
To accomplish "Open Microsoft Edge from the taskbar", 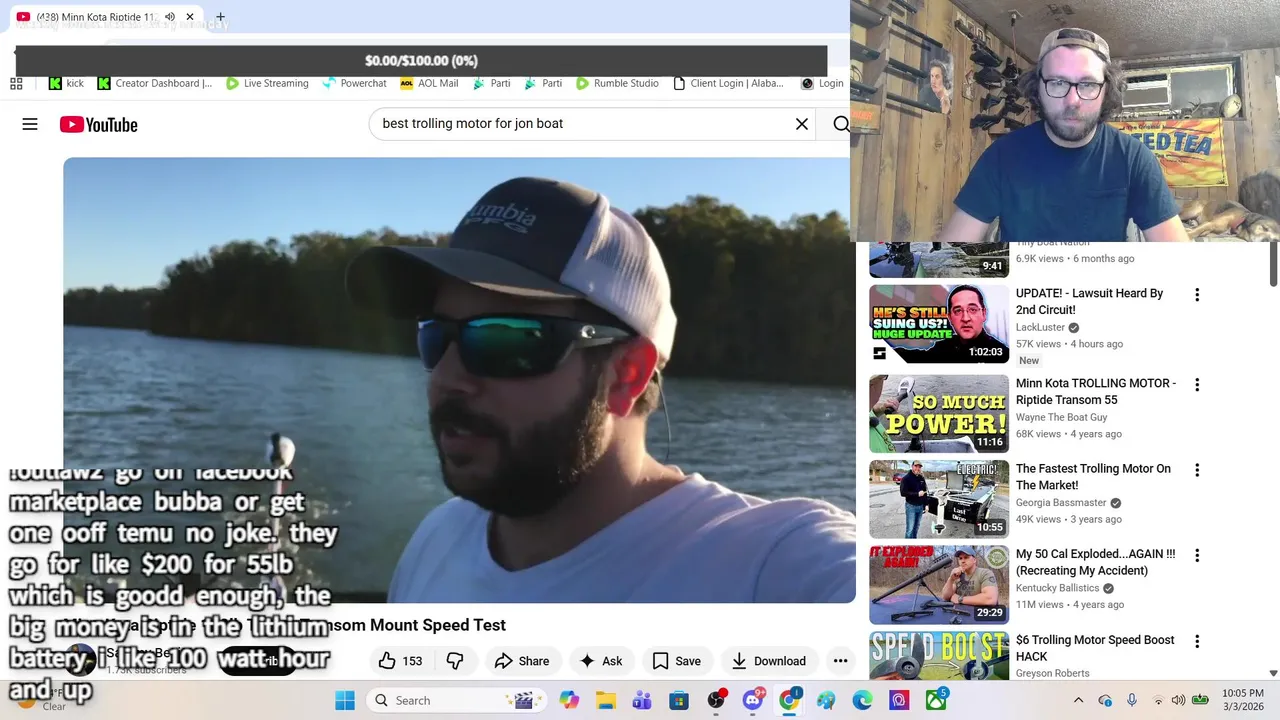I will pos(862,700).
